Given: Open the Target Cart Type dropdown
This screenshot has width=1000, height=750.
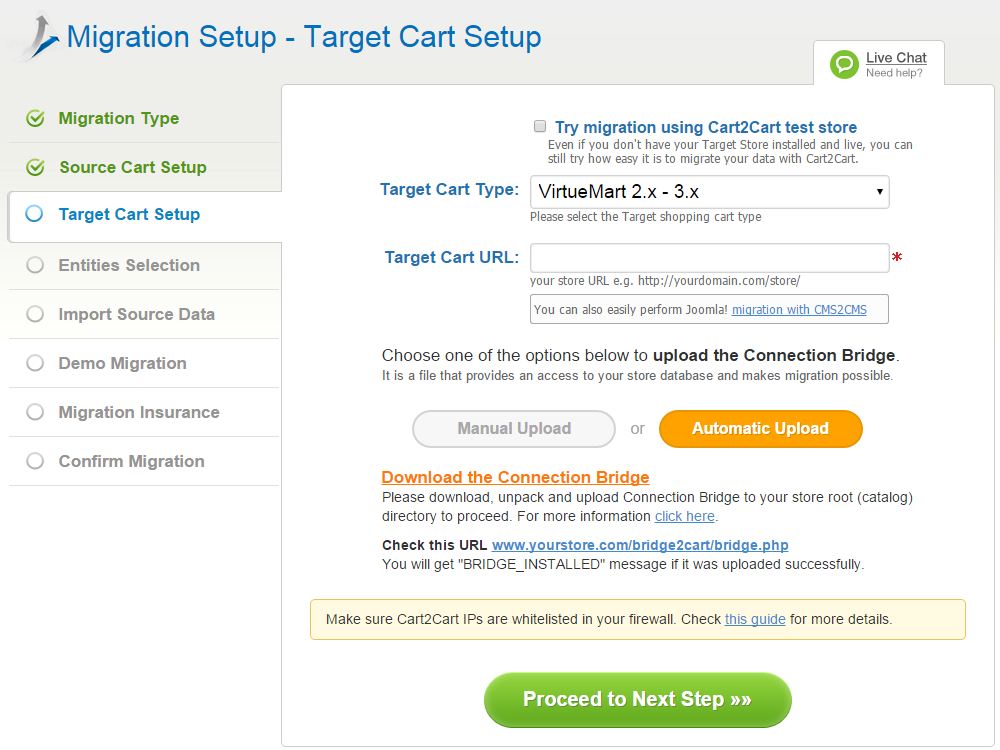Looking at the screenshot, I should 709,192.
